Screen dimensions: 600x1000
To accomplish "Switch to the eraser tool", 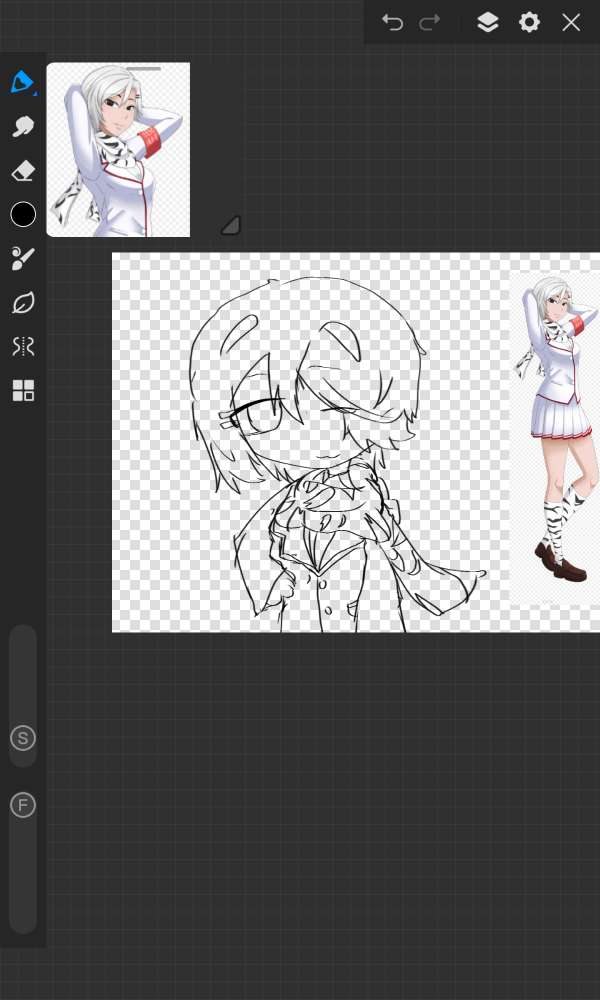I will 23,172.
